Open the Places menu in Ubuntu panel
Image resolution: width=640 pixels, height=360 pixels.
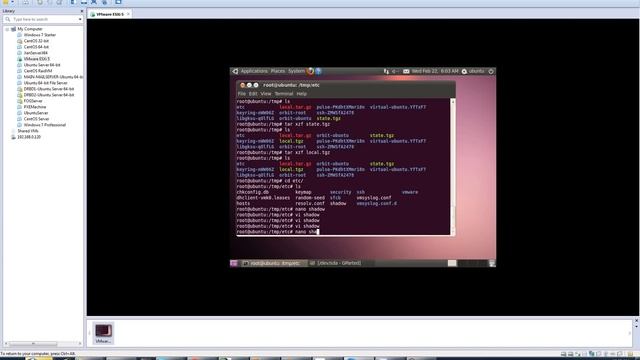click(x=278, y=71)
